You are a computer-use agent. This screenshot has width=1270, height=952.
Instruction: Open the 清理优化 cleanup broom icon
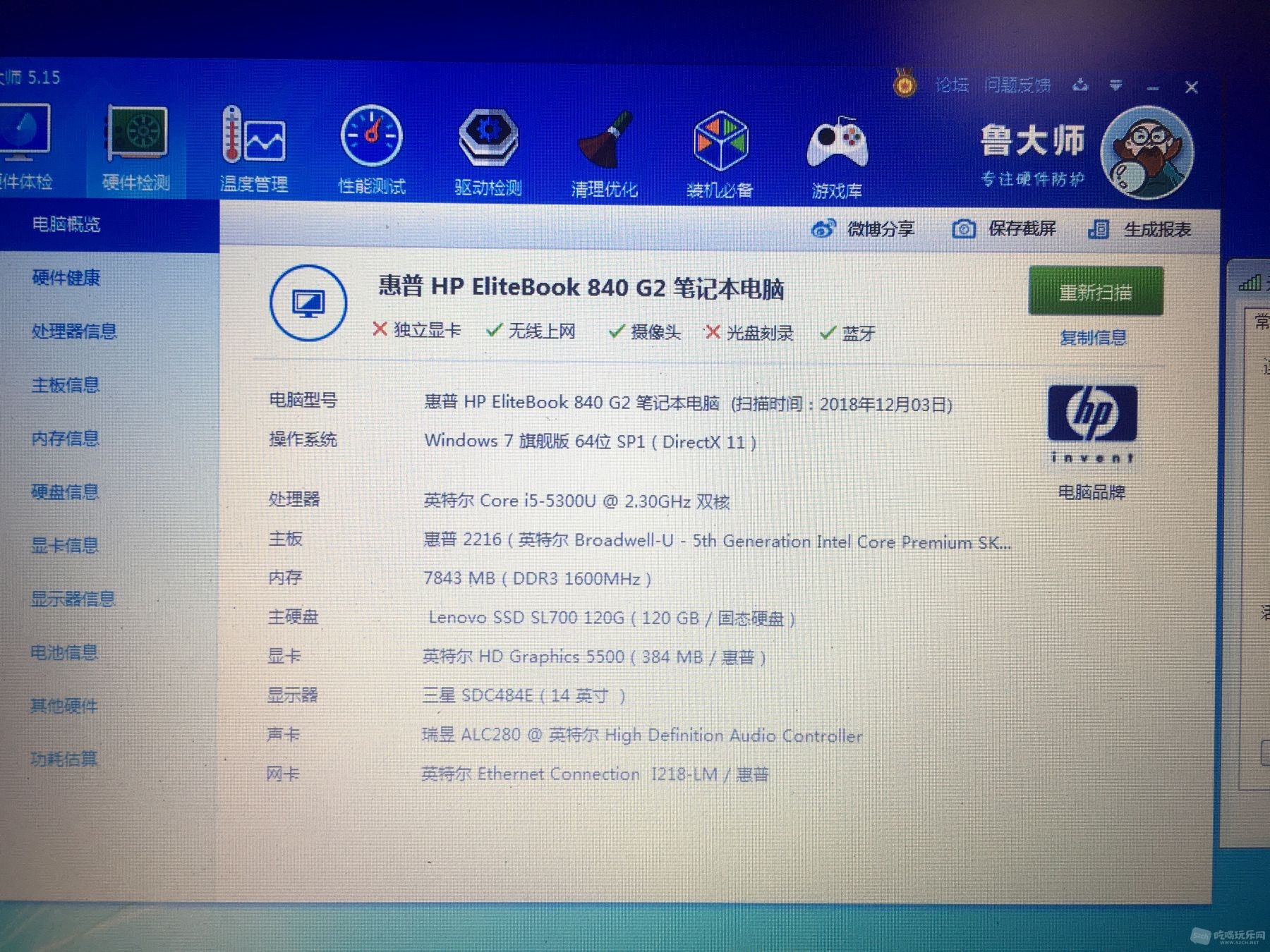605,155
